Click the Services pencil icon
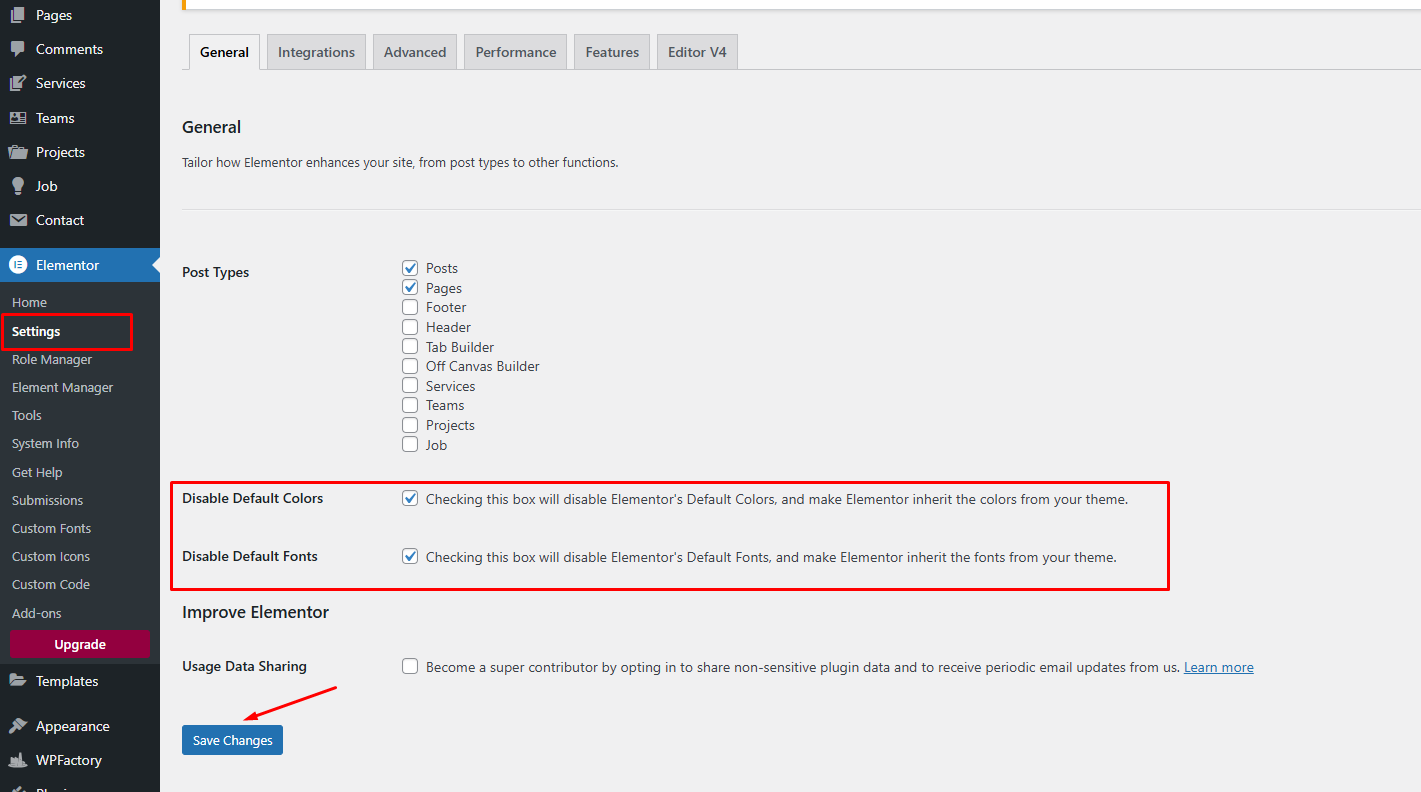This screenshot has width=1421, height=792. pos(18,83)
